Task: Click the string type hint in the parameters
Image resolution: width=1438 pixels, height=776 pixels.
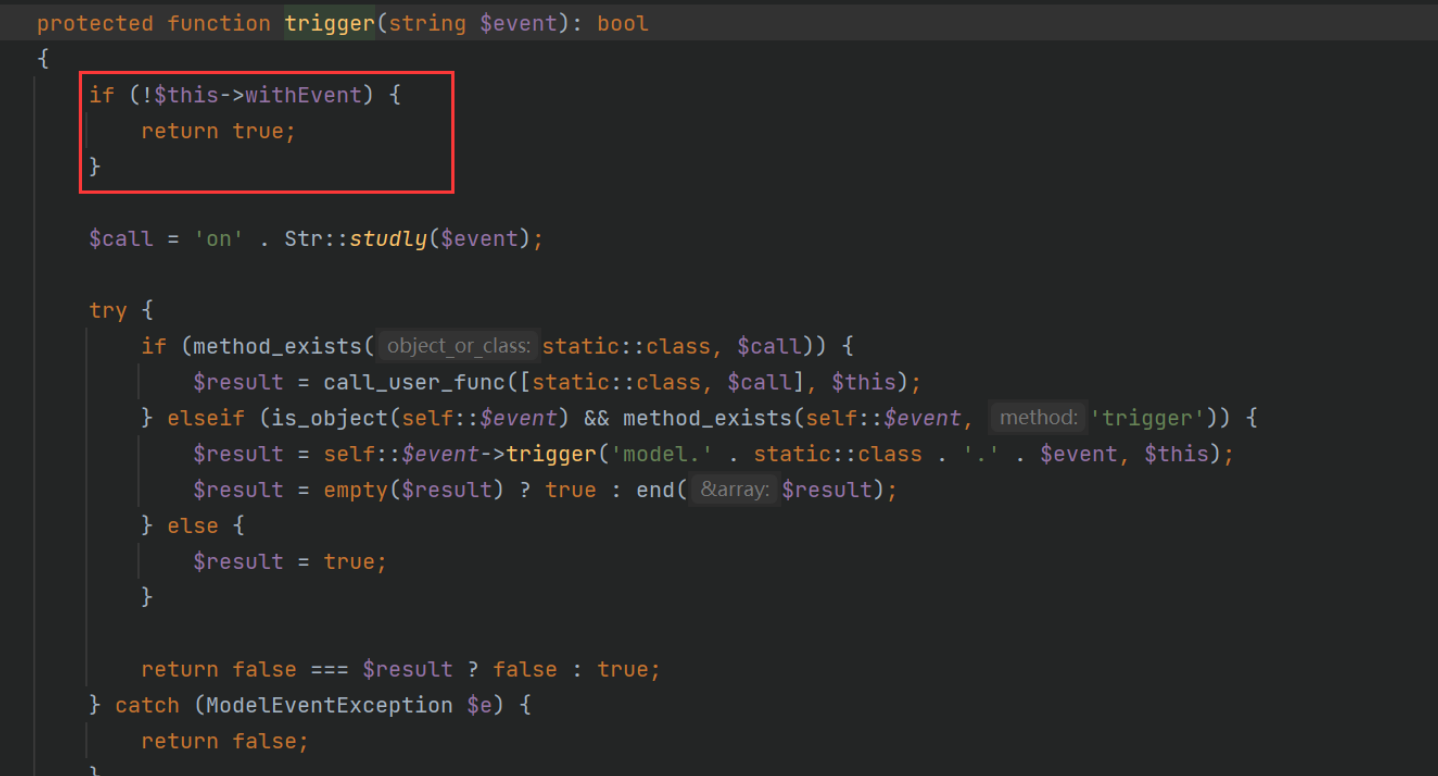Action: pyautogui.click(x=427, y=23)
